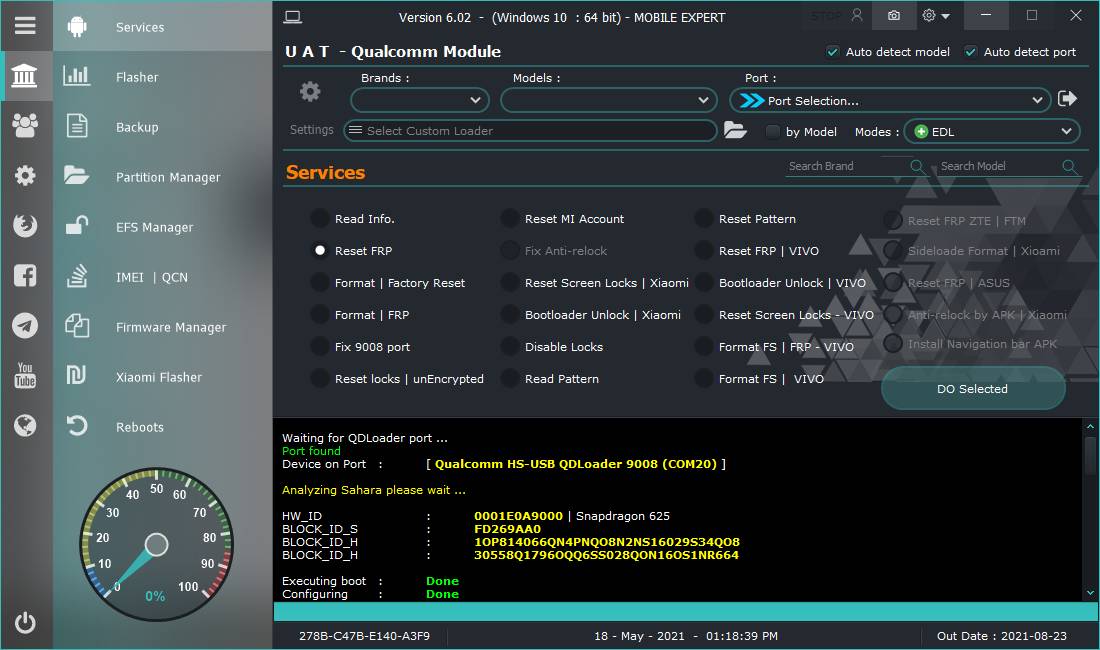Click the user account icon in title bar
Screen dimensions: 1100x650
pyautogui.click(x=857, y=15)
